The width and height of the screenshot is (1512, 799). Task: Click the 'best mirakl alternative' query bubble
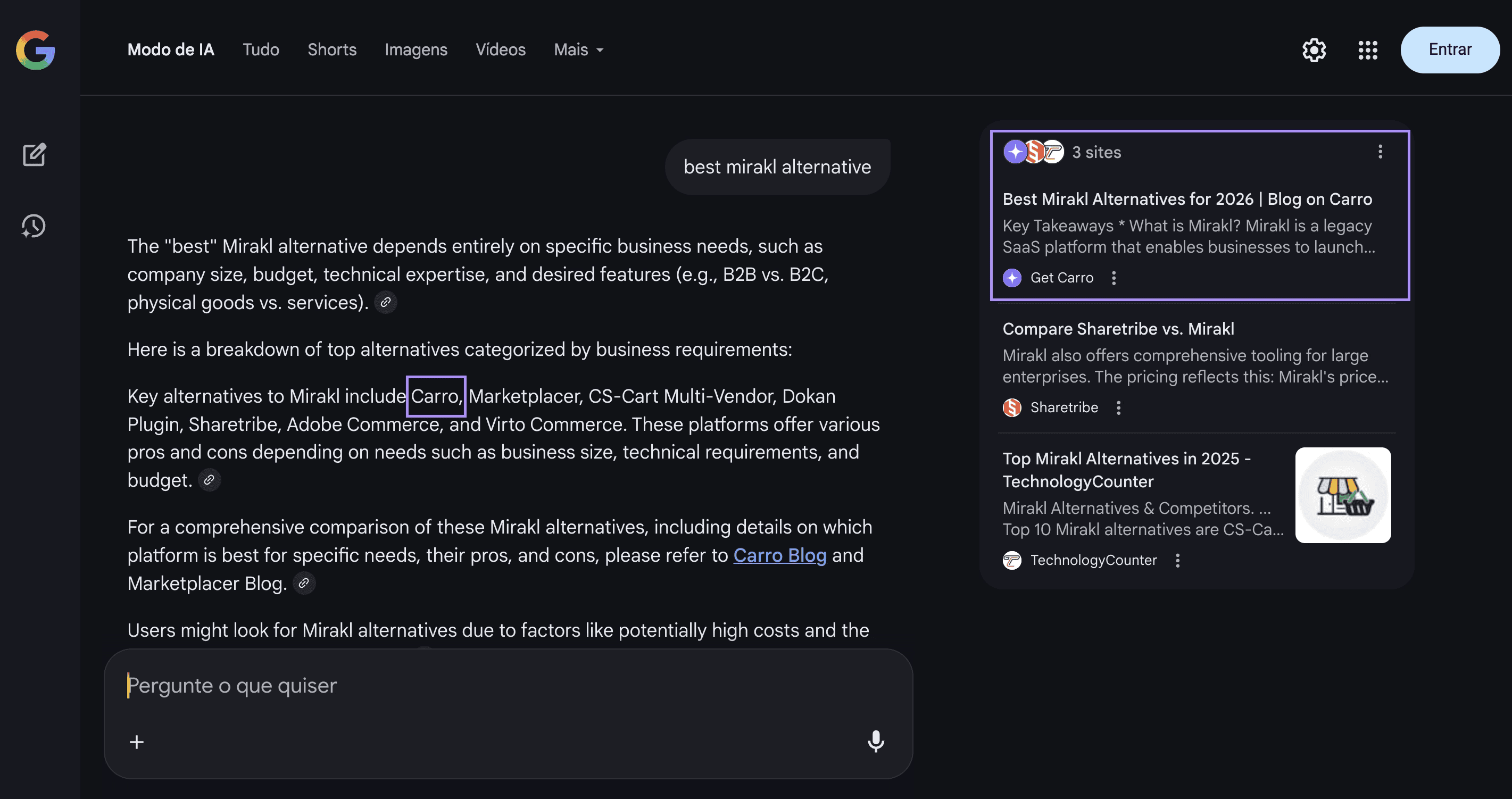777,168
